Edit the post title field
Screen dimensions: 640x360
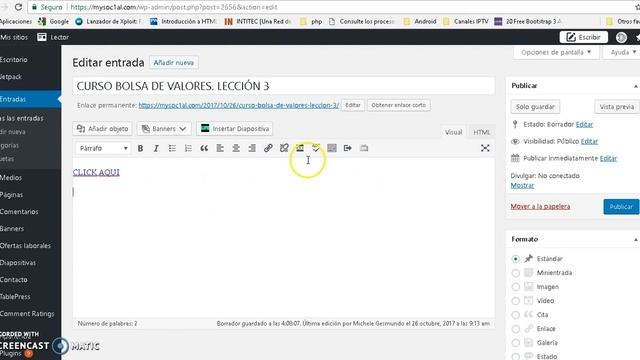click(284, 86)
